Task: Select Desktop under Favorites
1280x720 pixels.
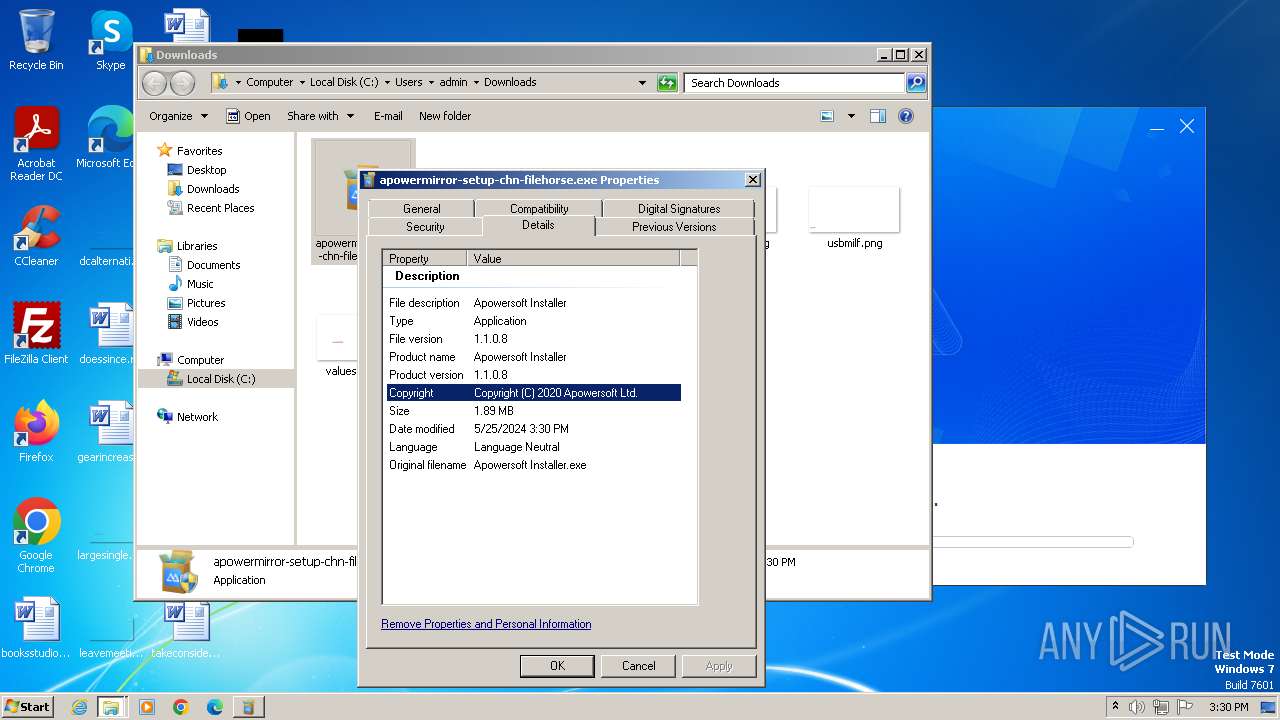Action: (x=206, y=170)
